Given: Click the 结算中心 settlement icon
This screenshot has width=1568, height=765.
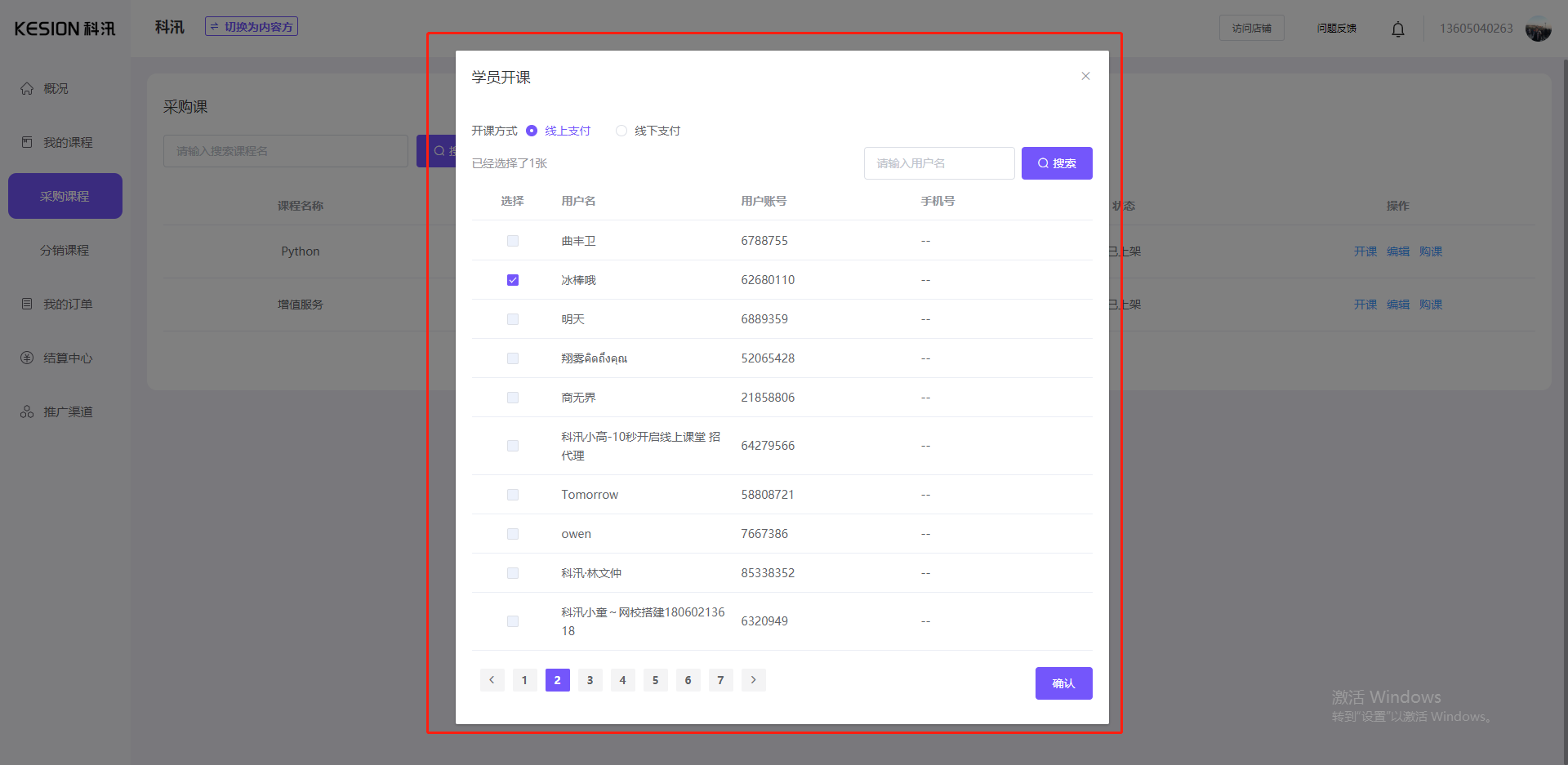Looking at the screenshot, I should coord(27,358).
